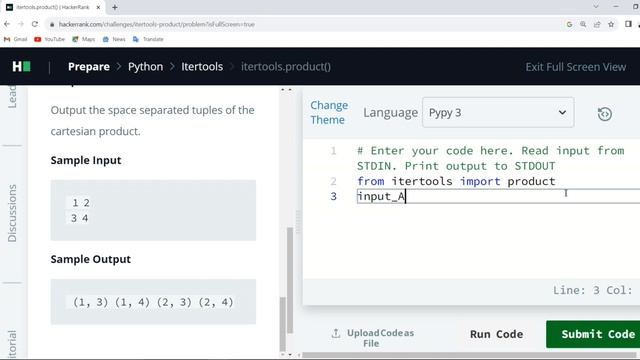Click the HackerRank logo icon
Viewport: 640px width, 360px height.
click(x=21, y=67)
